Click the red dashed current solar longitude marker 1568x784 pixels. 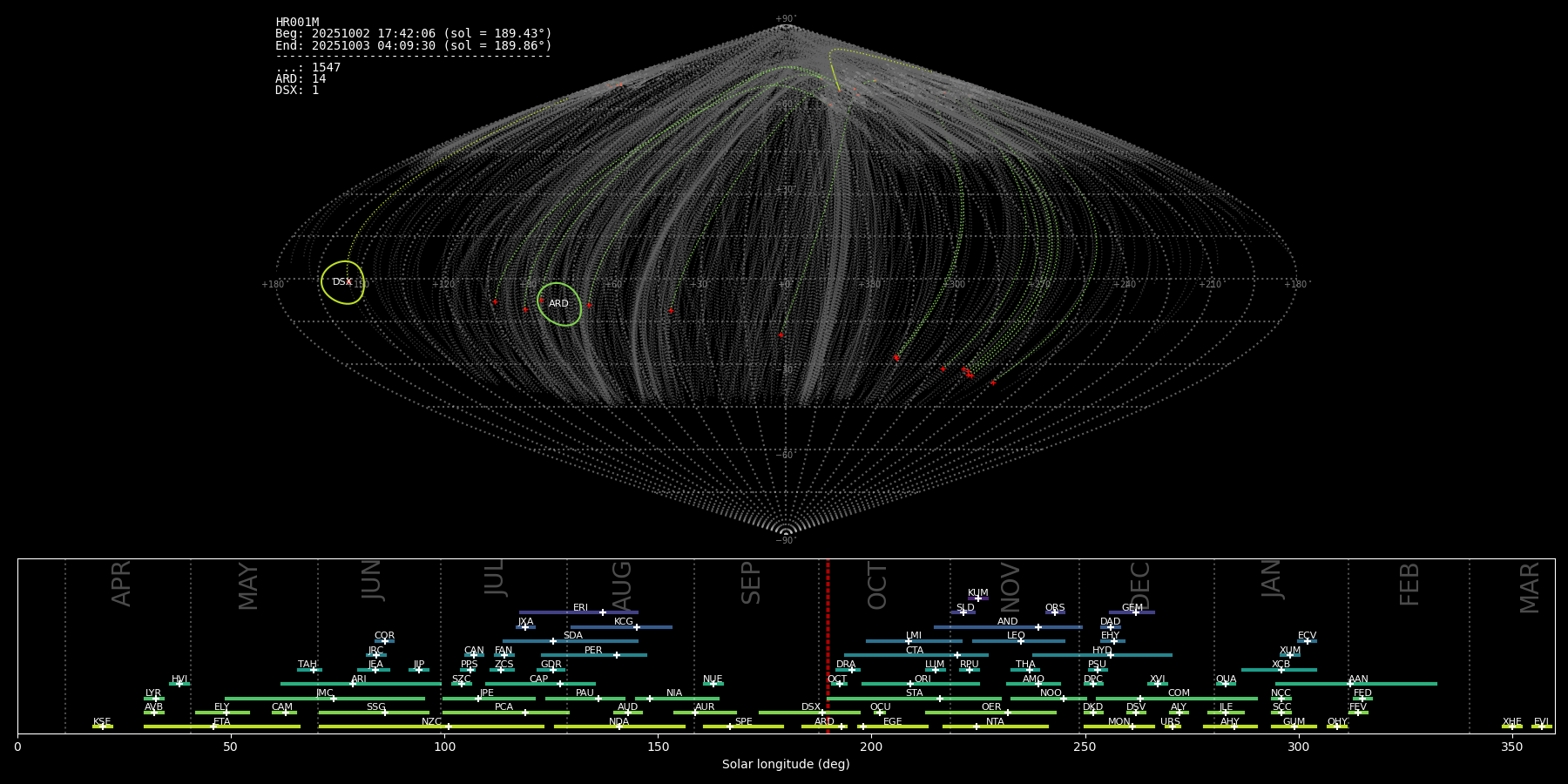828,646
